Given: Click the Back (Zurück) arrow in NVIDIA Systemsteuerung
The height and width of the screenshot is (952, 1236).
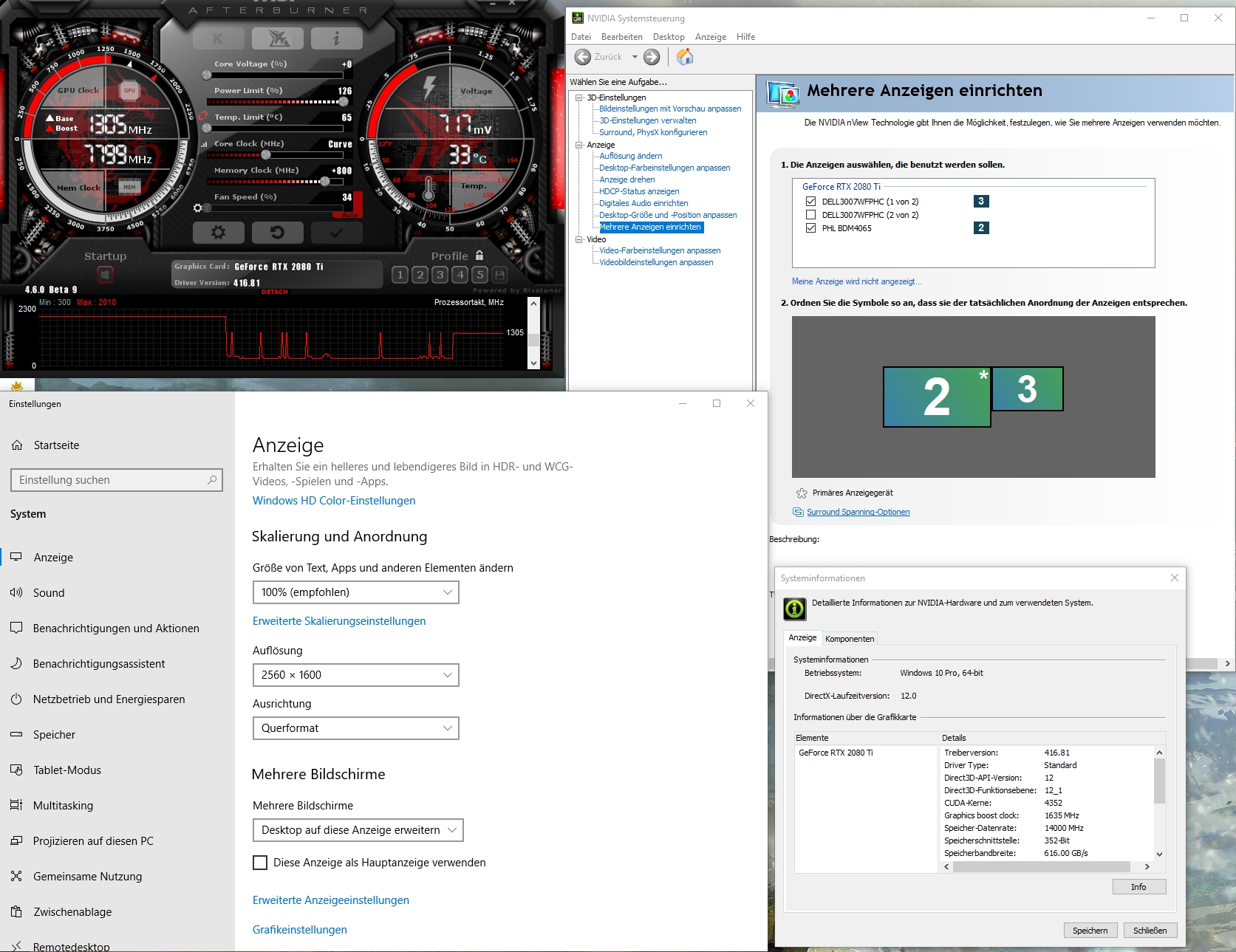Looking at the screenshot, I should pos(583,57).
